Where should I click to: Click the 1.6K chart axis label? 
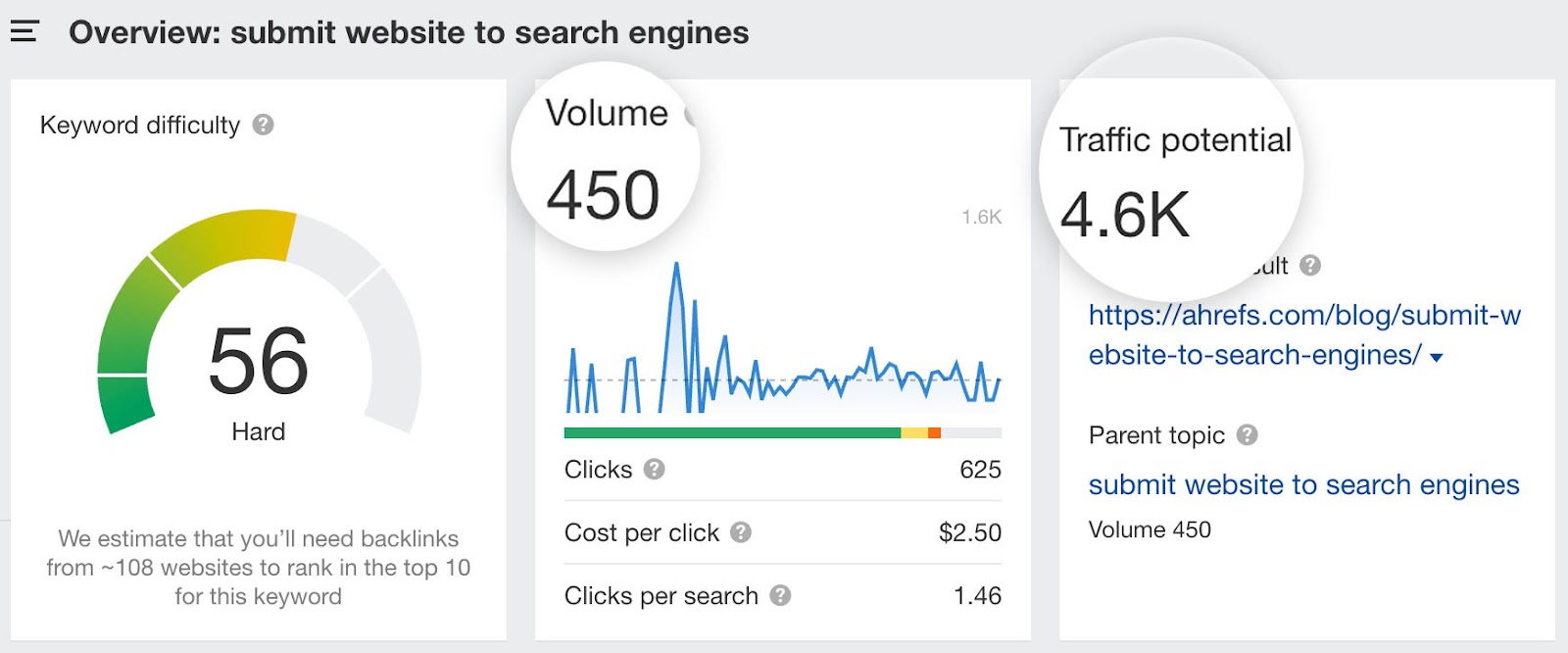[981, 218]
